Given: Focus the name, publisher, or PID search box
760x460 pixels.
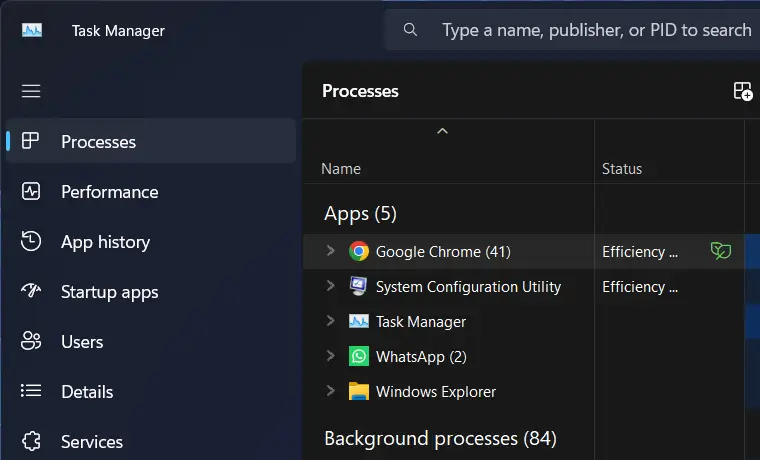Looking at the screenshot, I should pyautogui.click(x=573, y=30).
